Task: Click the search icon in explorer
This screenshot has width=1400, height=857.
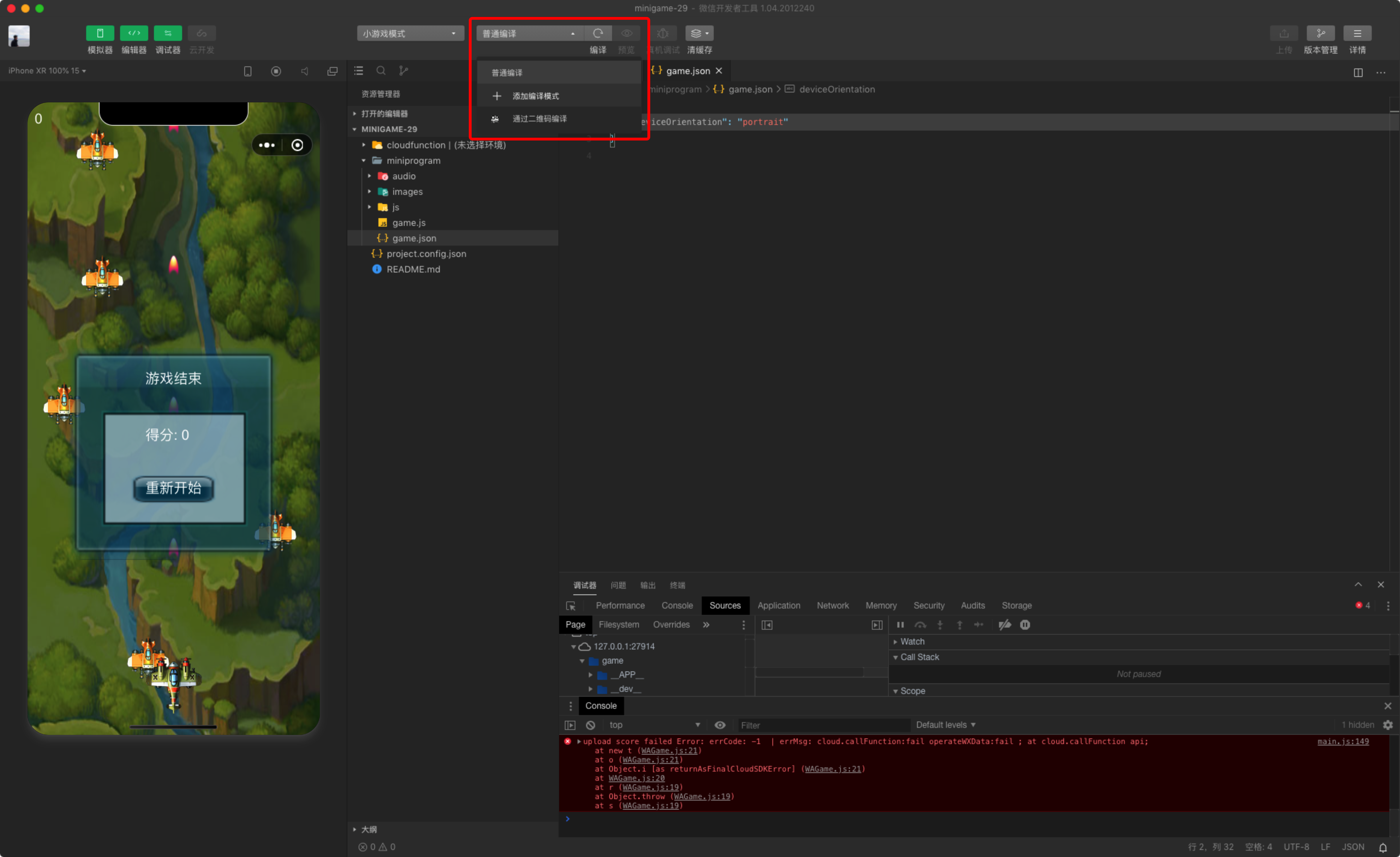Action: (x=381, y=71)
